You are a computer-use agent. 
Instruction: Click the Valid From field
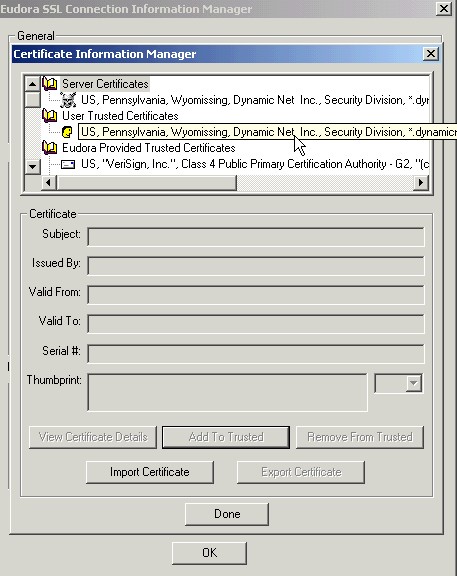point(256,295)
